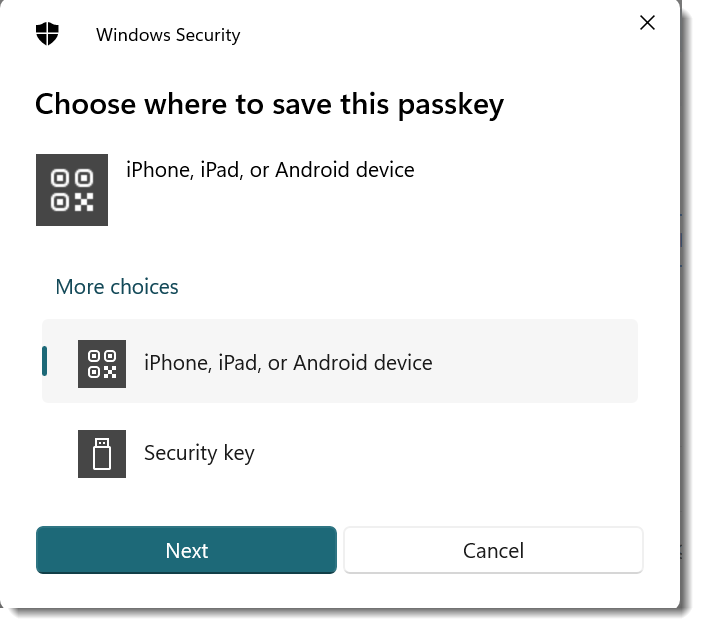The width and height of the screenshot is (701, 627).
Task: Click the word 'Cancel' on the white button
Action: click(x=493, y=551)
